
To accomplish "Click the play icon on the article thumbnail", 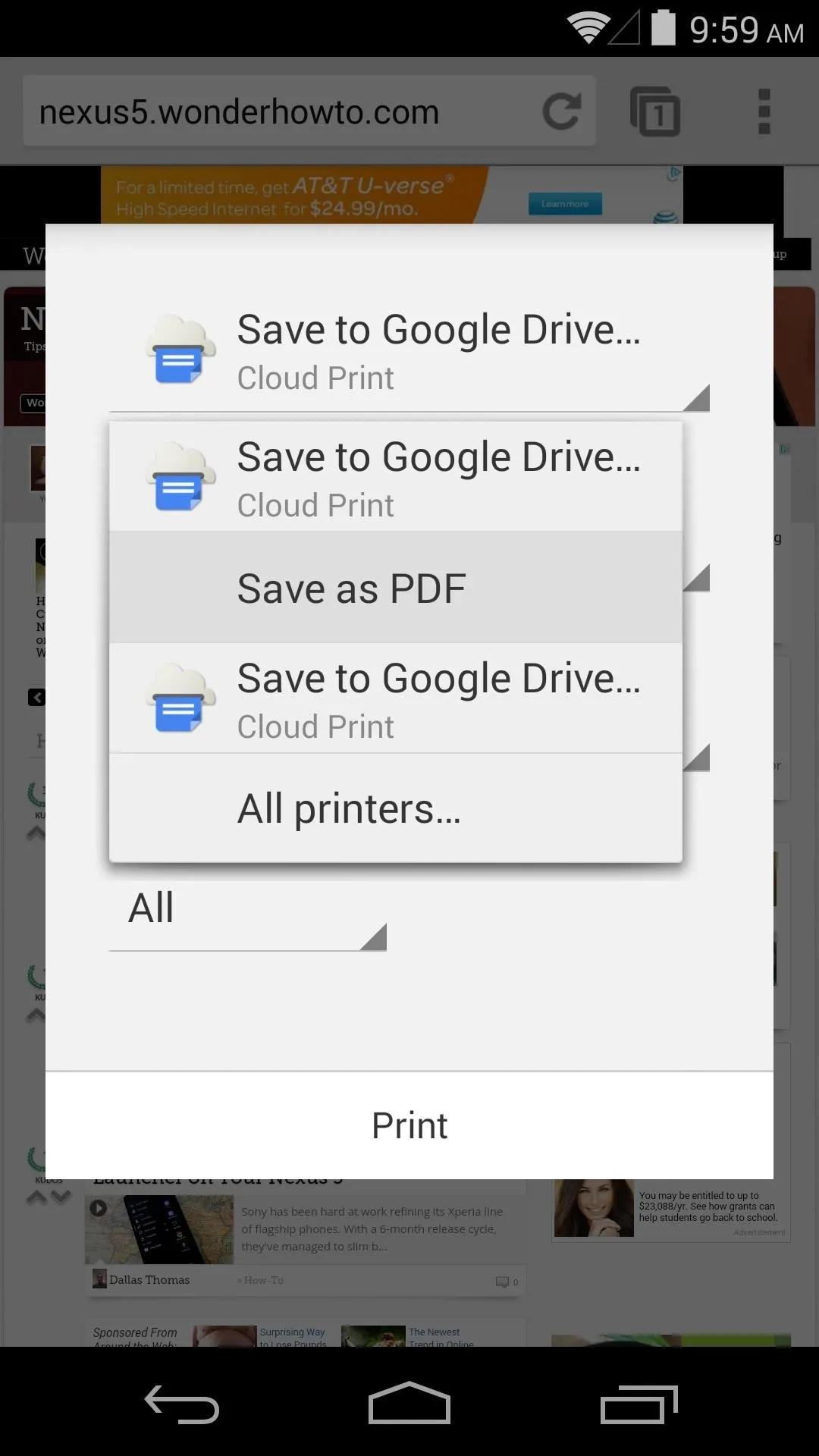I will [x=99, y=1208].
